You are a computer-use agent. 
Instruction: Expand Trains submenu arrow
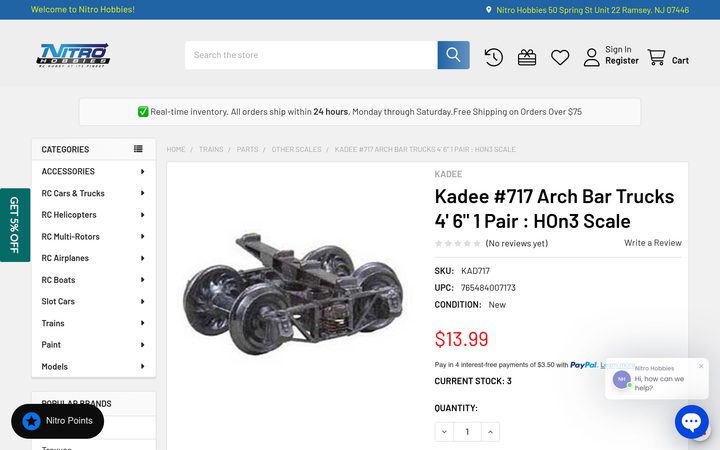[142, 323]
